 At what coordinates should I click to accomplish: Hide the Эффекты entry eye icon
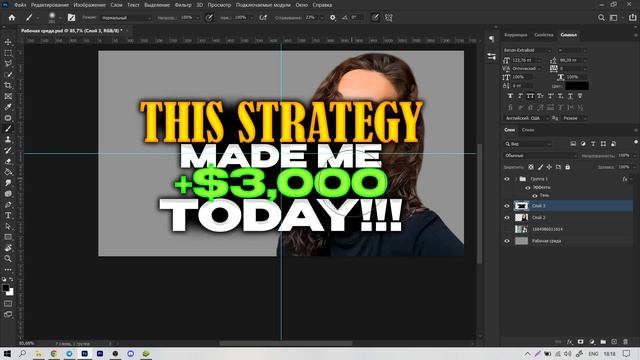[x=528, y=188]
